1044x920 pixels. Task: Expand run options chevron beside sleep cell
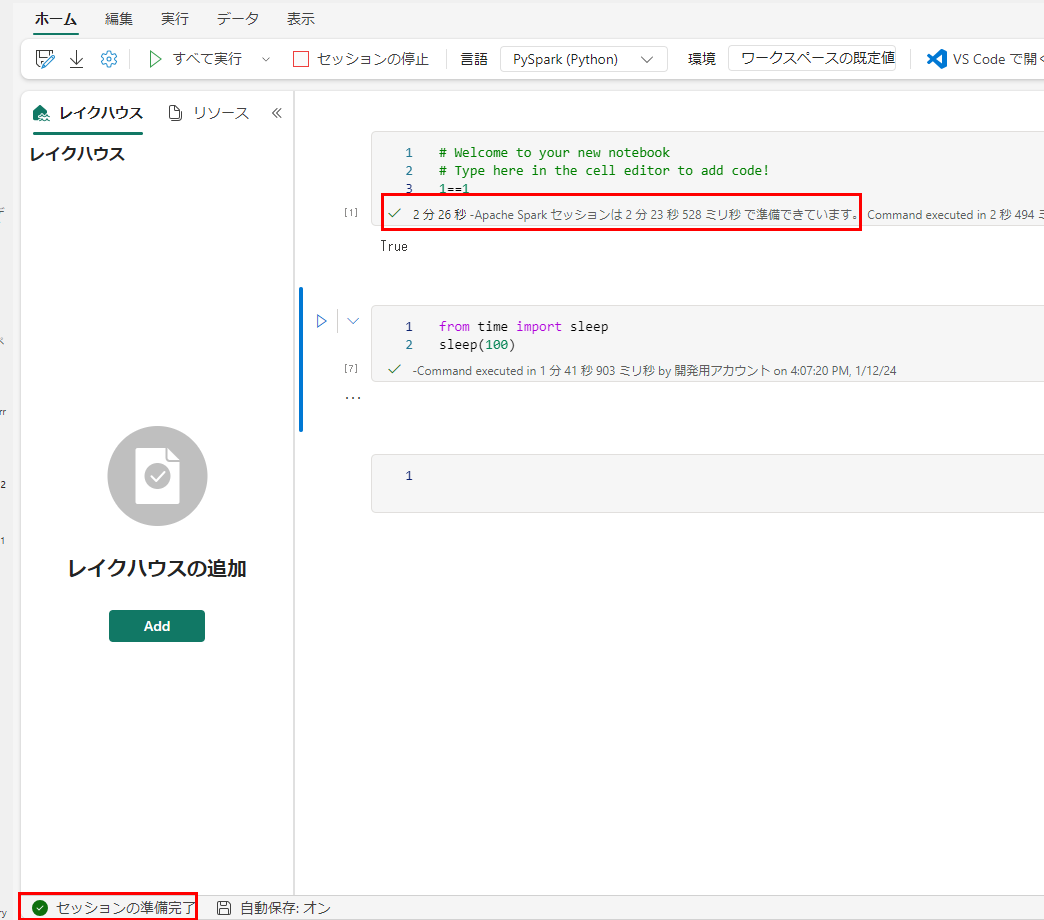[x=353, y=321]
